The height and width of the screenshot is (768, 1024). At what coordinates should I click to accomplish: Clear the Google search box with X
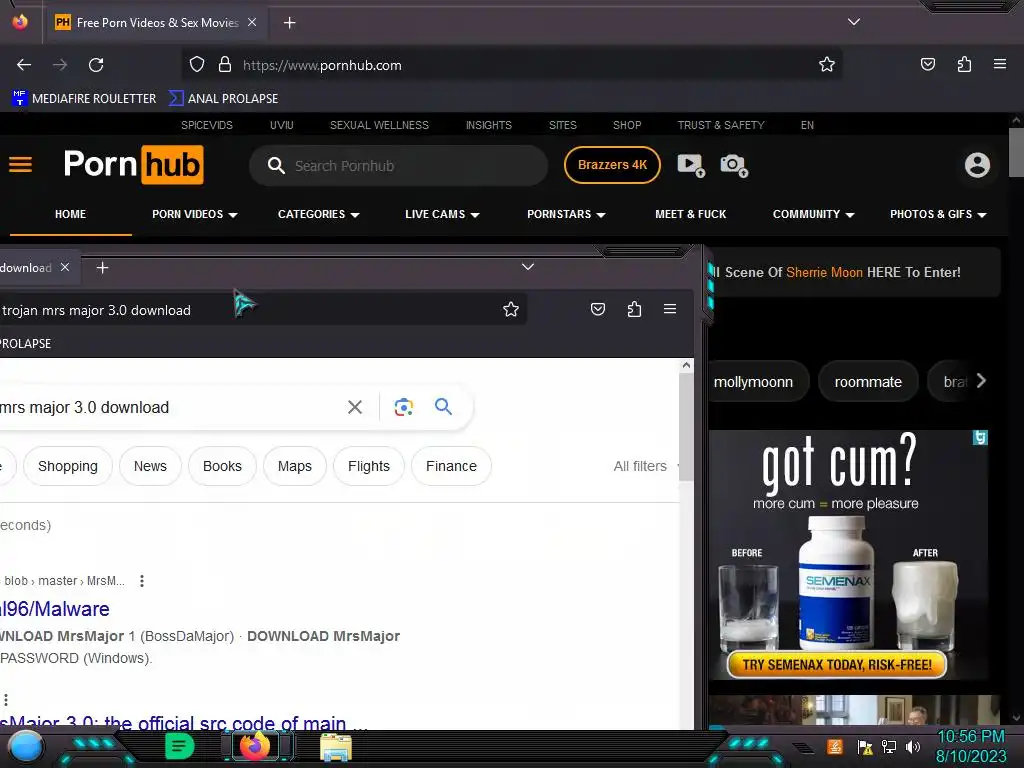click(355, 407)
